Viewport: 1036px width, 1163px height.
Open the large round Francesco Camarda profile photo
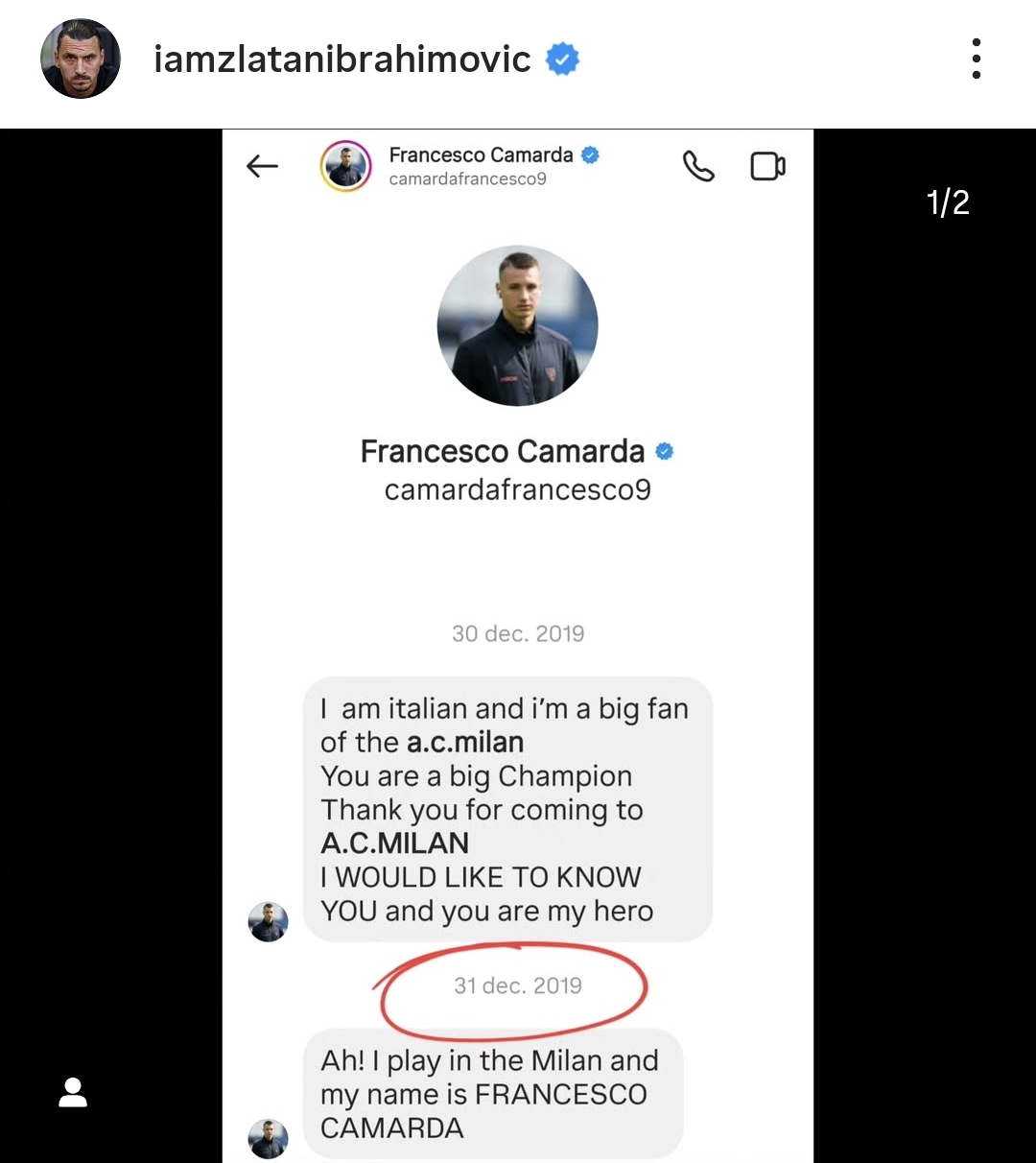tap(518, 326)
